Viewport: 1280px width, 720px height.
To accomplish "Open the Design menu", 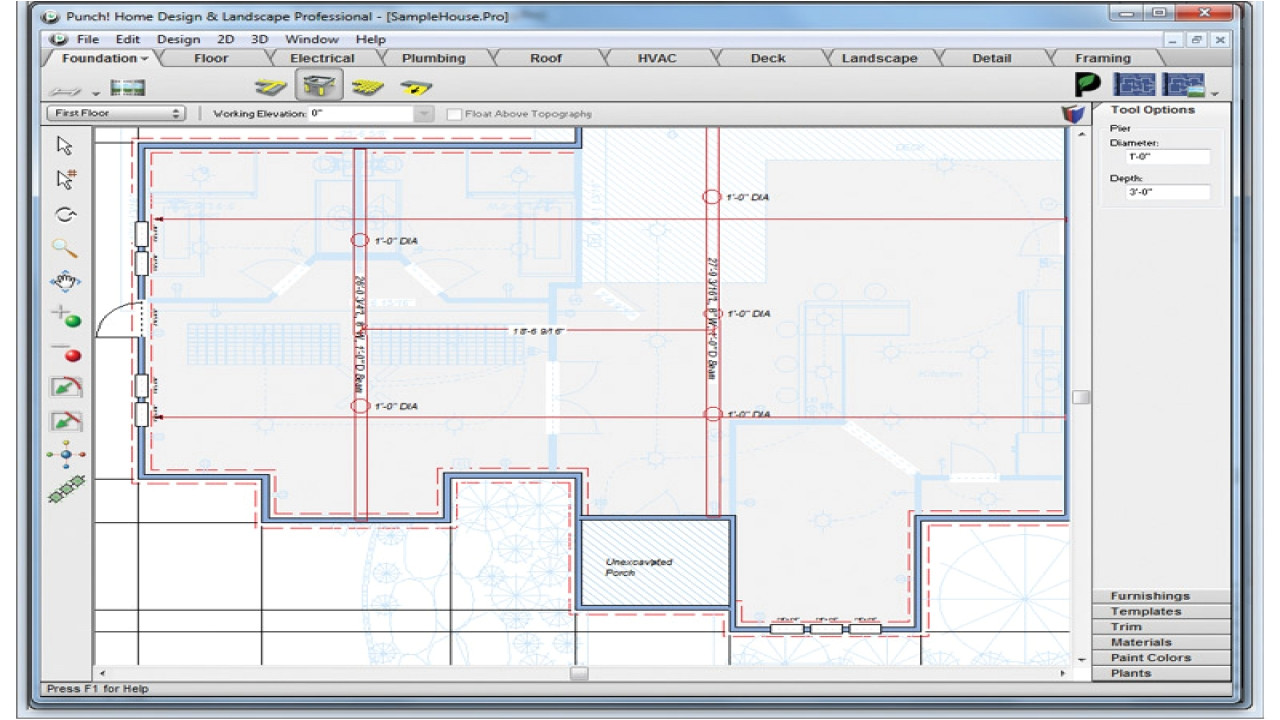I will 179,39.
